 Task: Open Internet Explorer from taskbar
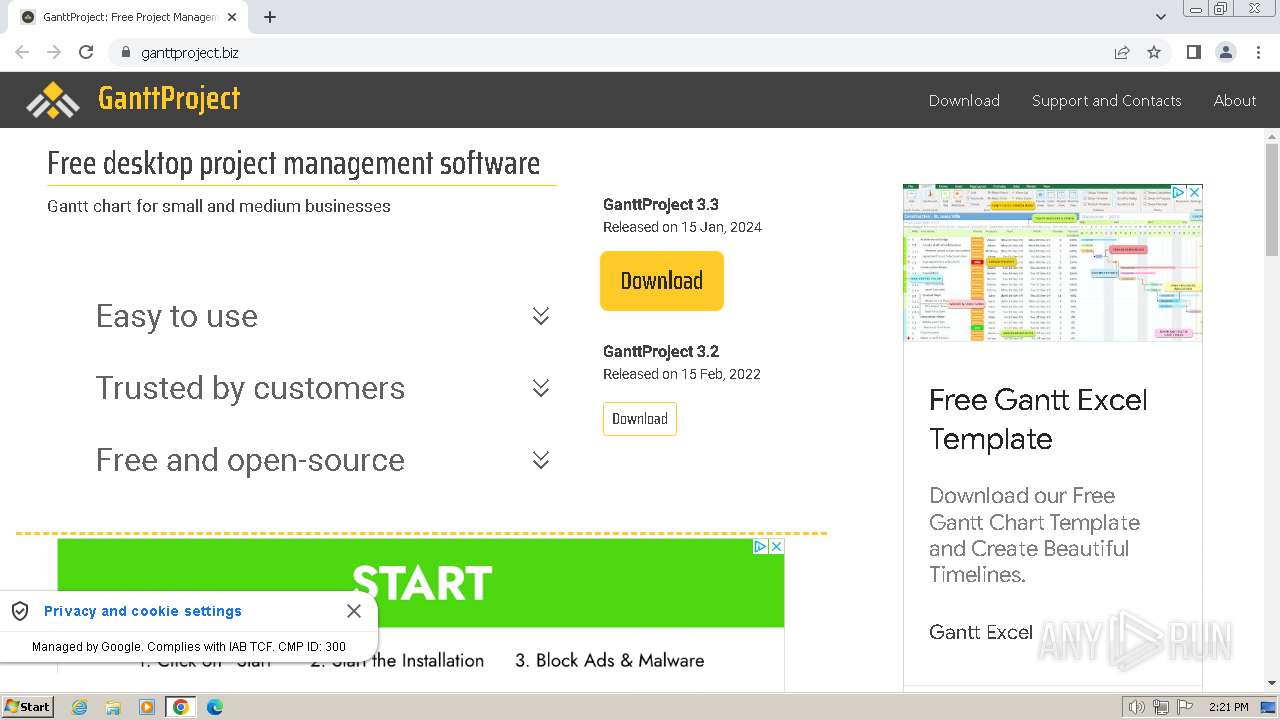pyautogui.click(x=79, y=707)
